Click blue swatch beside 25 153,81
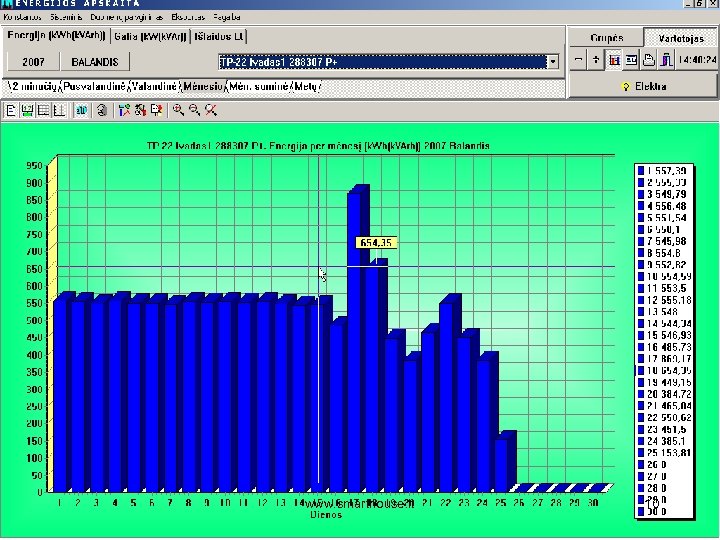The height and width of the screenshot is (540, 720). [x=641, y=453]
